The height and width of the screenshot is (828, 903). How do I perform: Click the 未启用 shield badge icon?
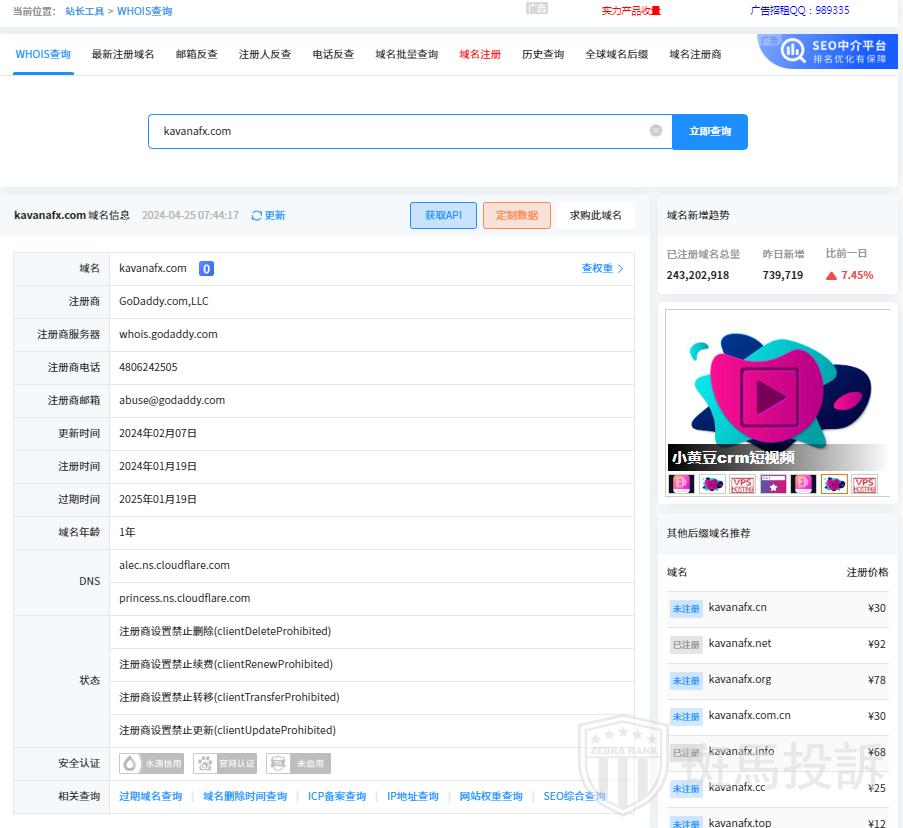pos(278,763)
